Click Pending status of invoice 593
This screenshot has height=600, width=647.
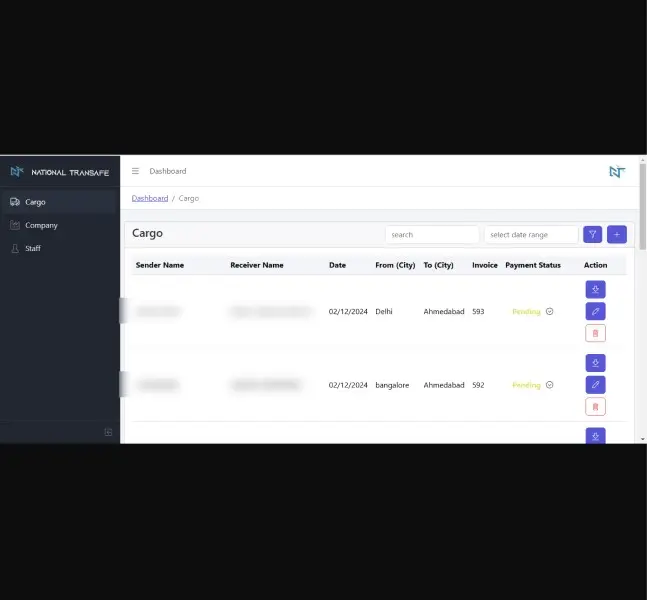tap(526, 312)
